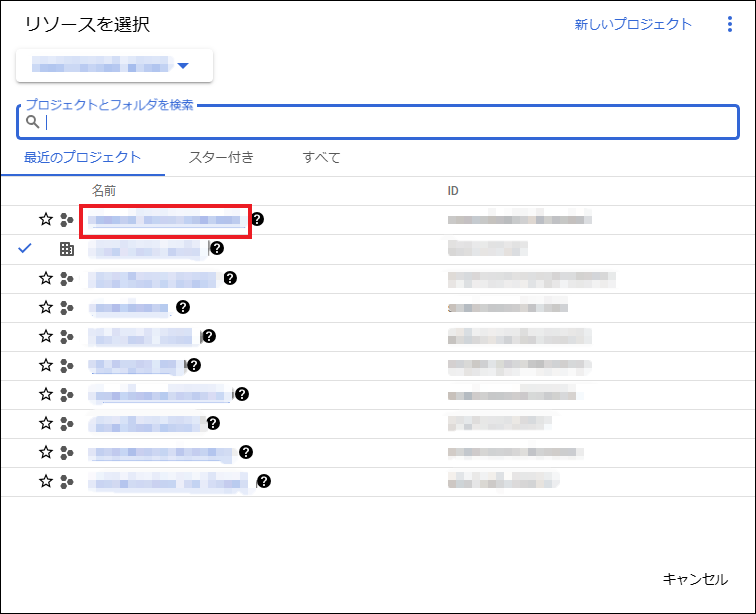Click the 名前 column header

(x=105, y=190)
